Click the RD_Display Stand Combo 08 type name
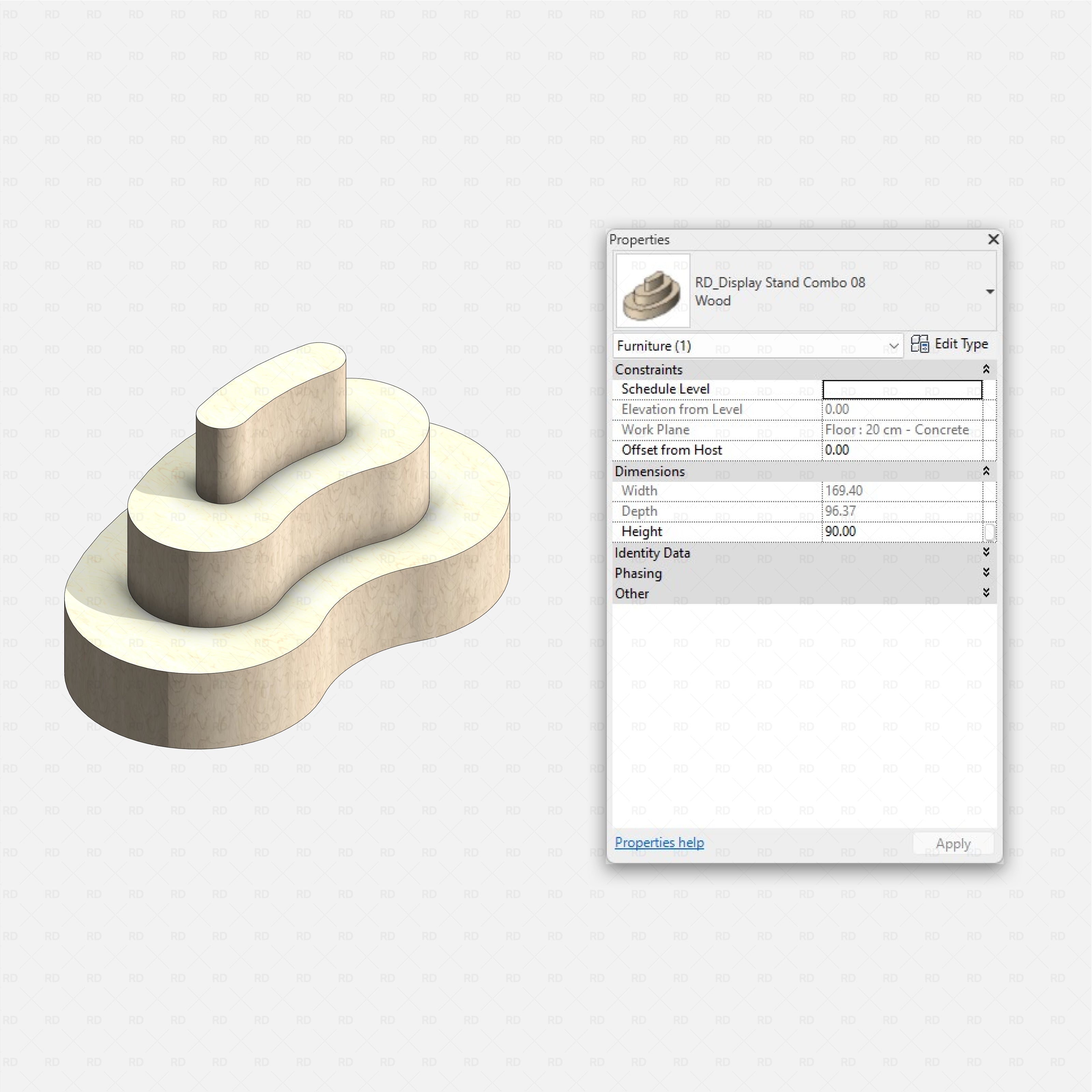Image resolution: width=1092 pixels, height=1092 pixels. click(x=779, y=283)
